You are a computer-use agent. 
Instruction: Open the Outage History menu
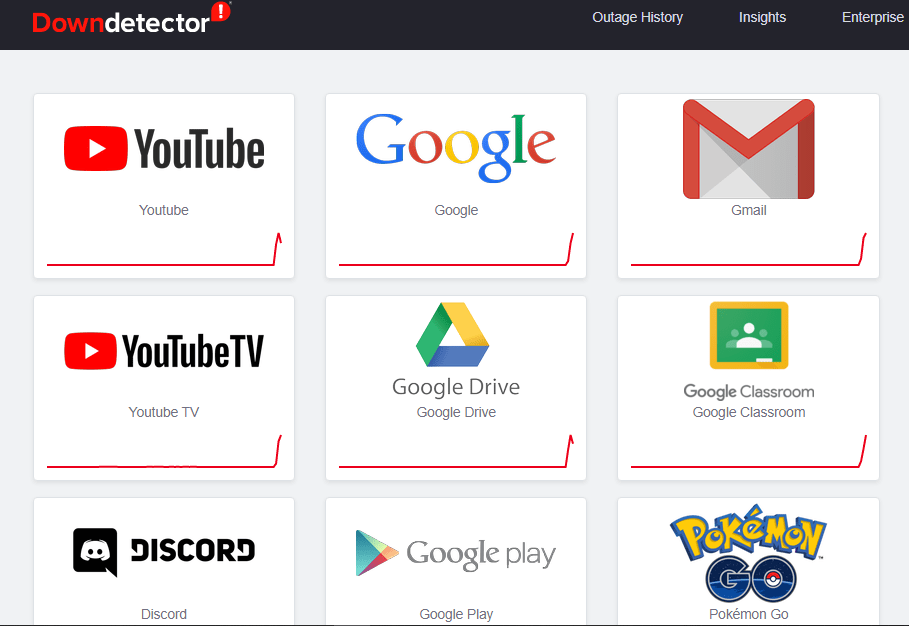click(x=637, y=17)
